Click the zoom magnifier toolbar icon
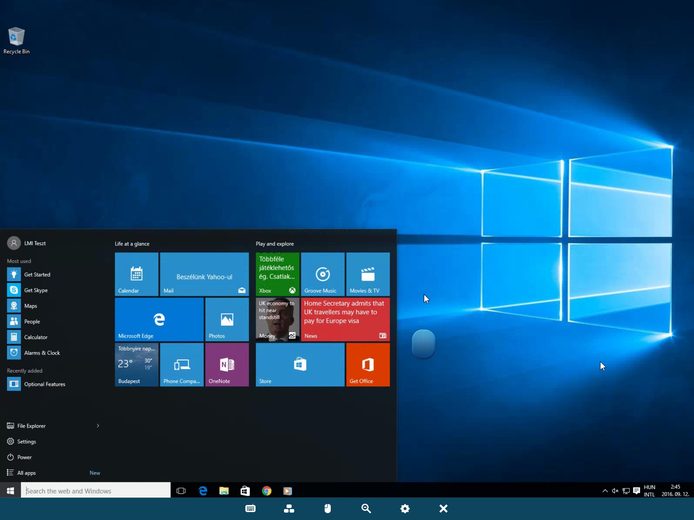The width and height of the screenshot is (694, 520). pos(366,508)
